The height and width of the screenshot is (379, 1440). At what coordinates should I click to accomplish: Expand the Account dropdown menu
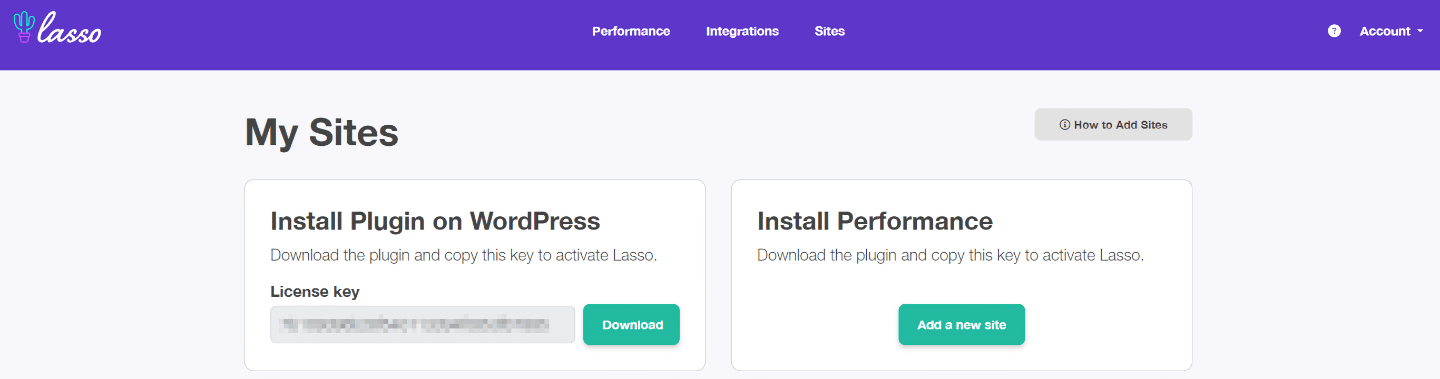point(1391,31)
